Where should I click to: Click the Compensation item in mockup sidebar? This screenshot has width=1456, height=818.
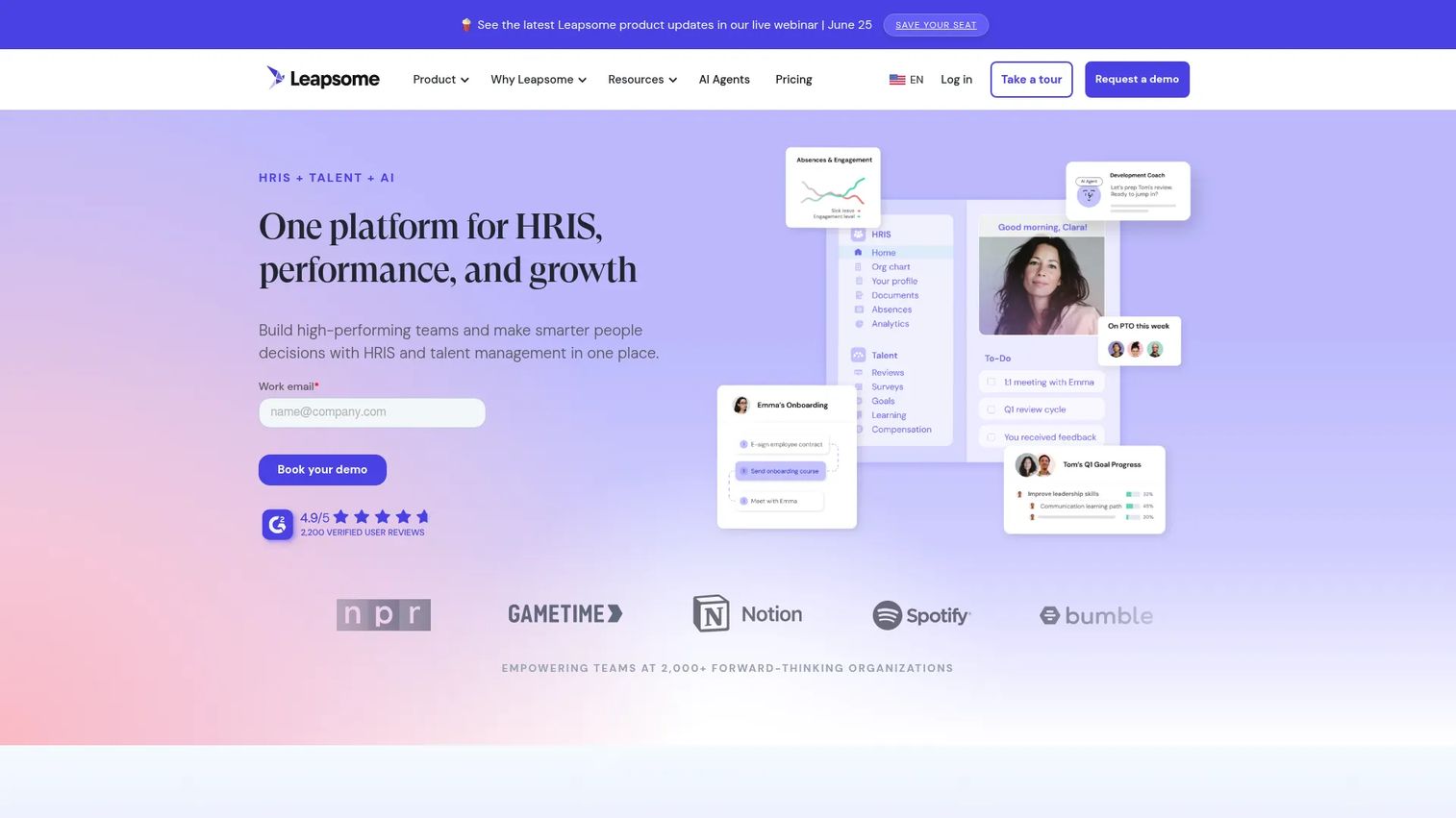pos(901,430)
